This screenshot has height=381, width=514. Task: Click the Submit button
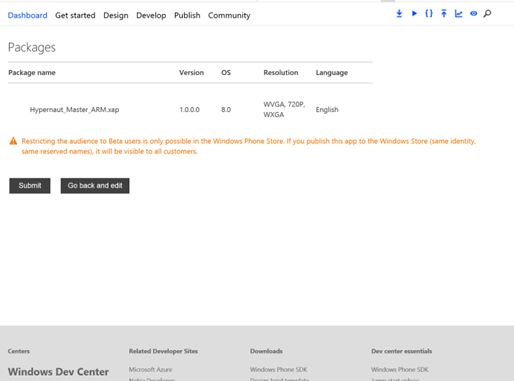30,186
